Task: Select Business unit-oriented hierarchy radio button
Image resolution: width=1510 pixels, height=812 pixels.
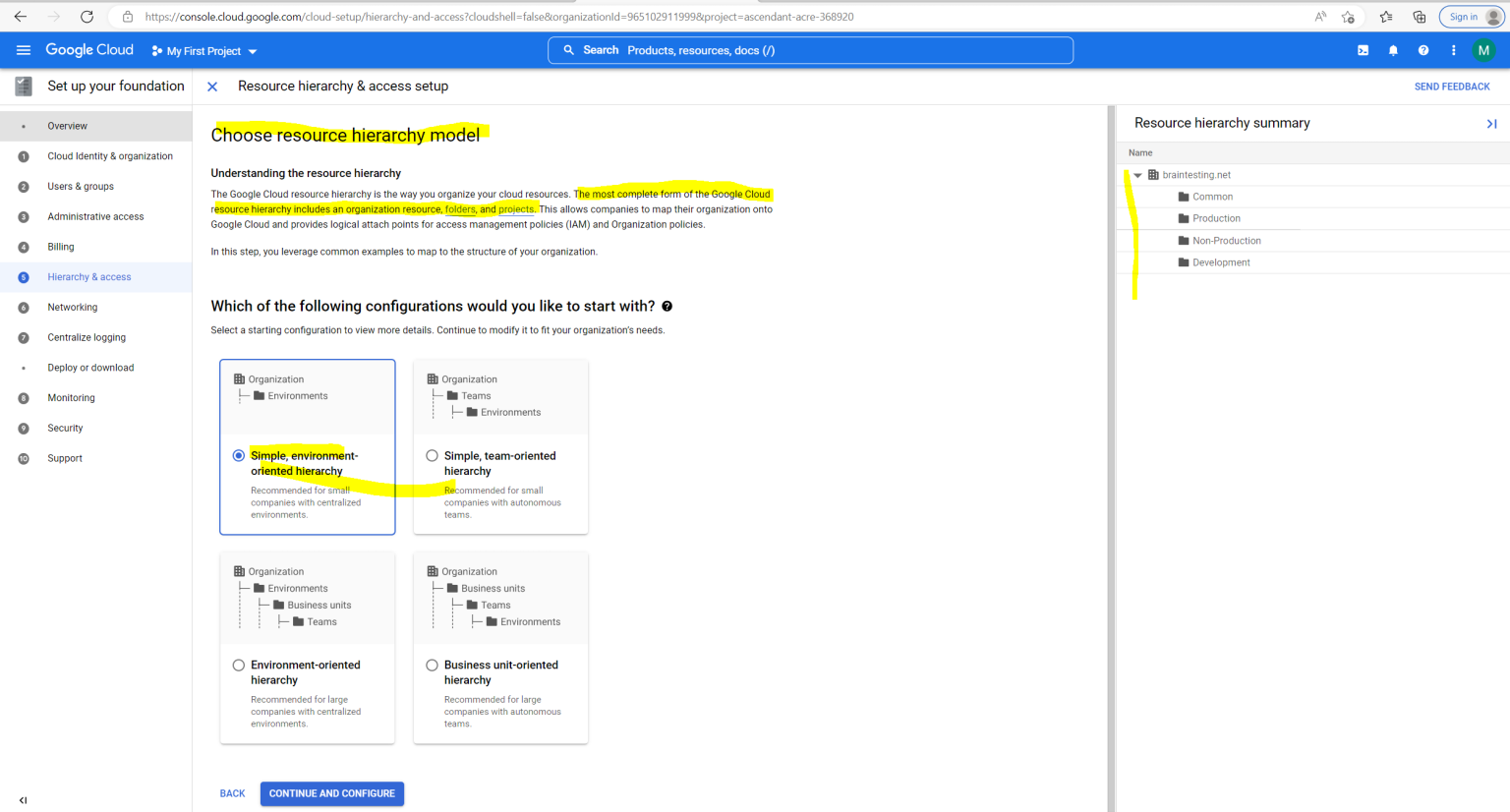Action: [x=432, y=665]
